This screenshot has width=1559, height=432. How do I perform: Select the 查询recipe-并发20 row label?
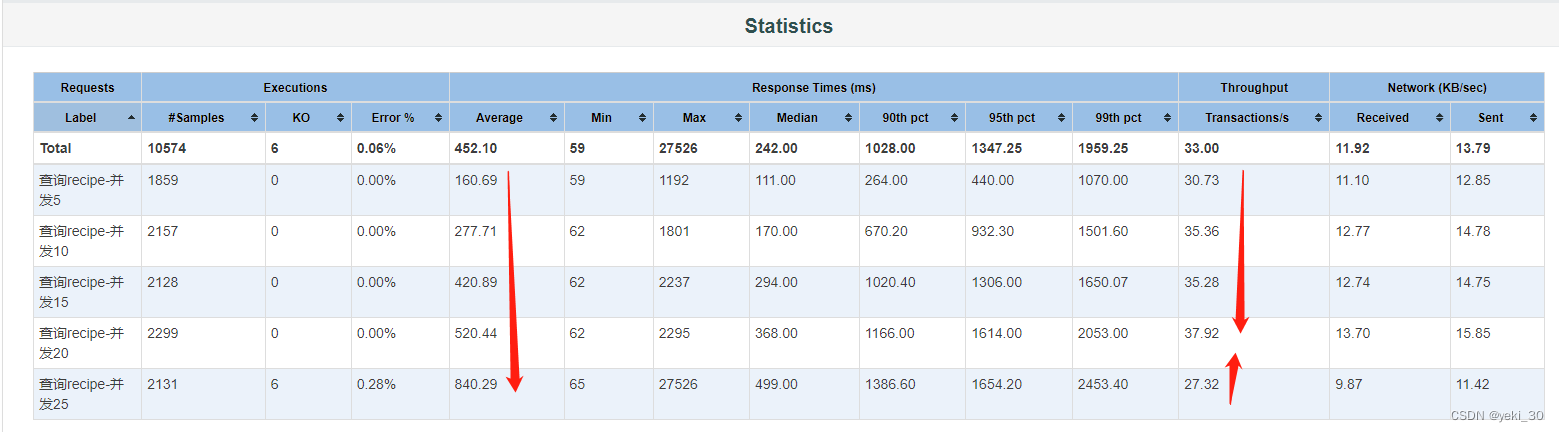(x=81, y=343)
